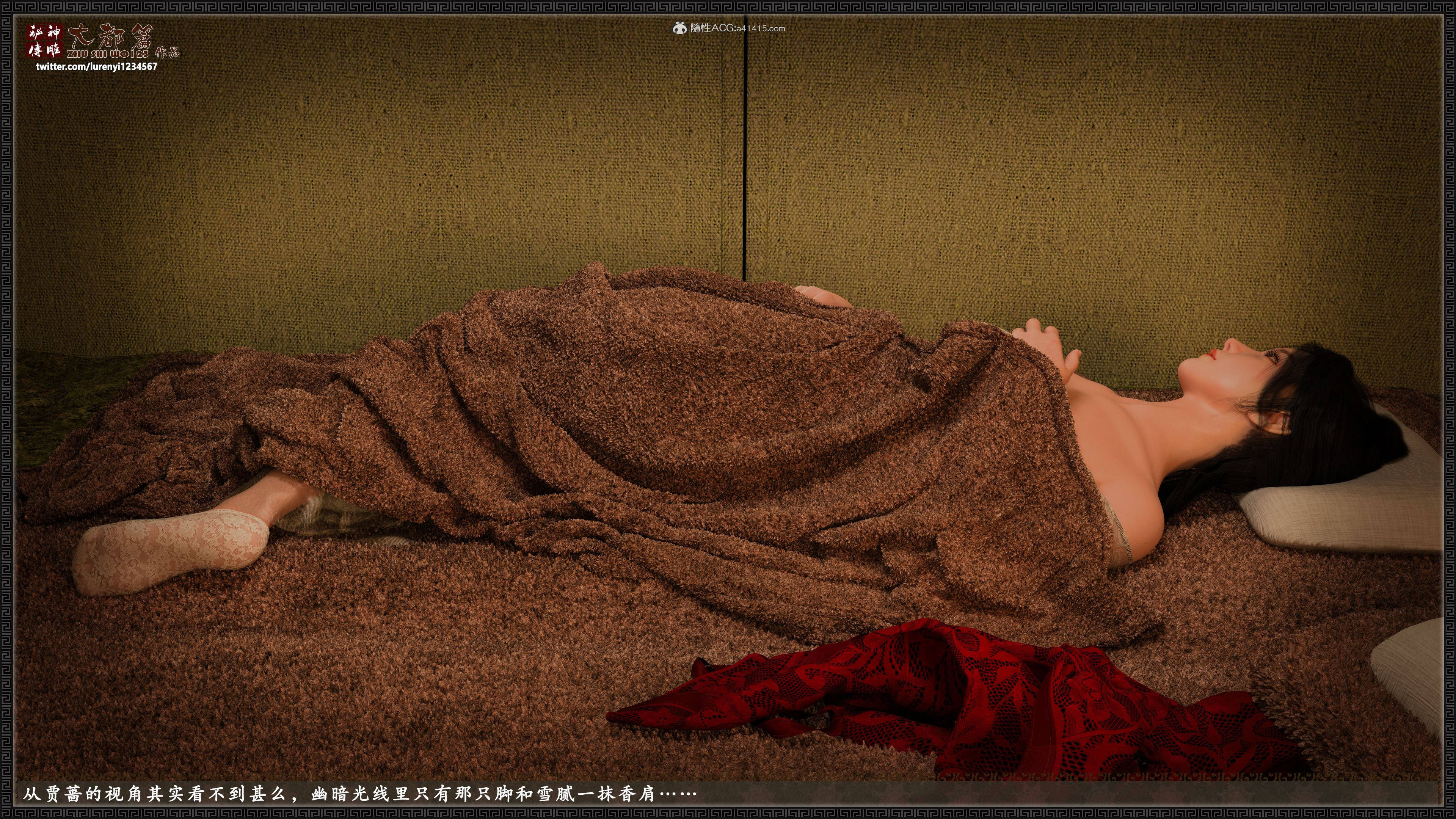Open the twitter.com/lurenyi1234567 link

coord(97,67)
